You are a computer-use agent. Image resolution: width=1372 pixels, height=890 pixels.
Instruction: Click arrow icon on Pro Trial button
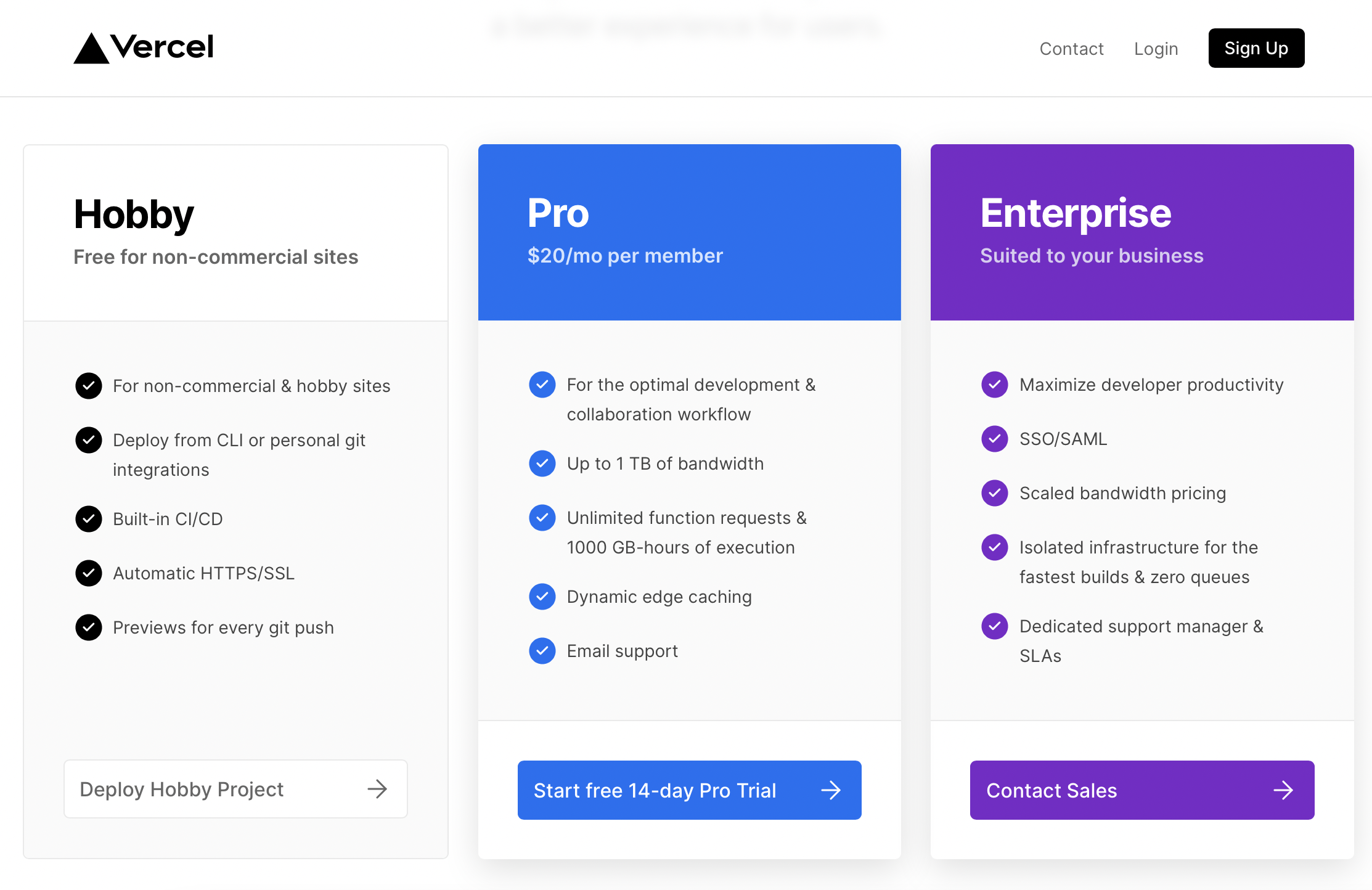click(x=831, y=790)
